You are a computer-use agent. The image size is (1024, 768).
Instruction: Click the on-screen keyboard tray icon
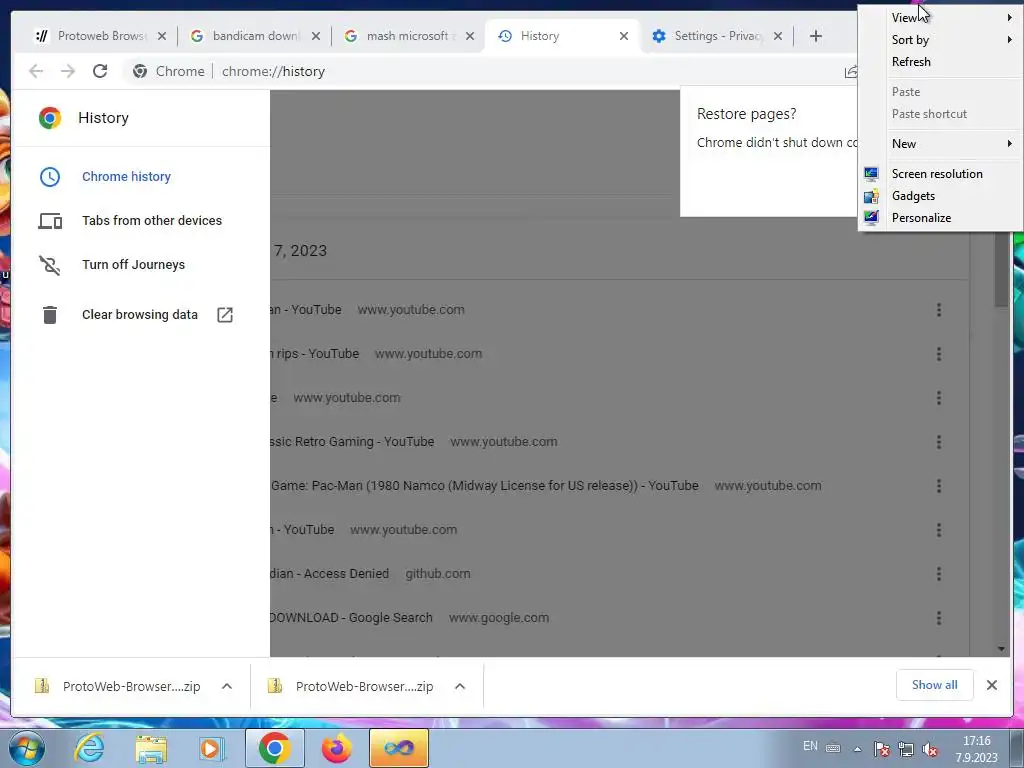[x=833, y=749]
